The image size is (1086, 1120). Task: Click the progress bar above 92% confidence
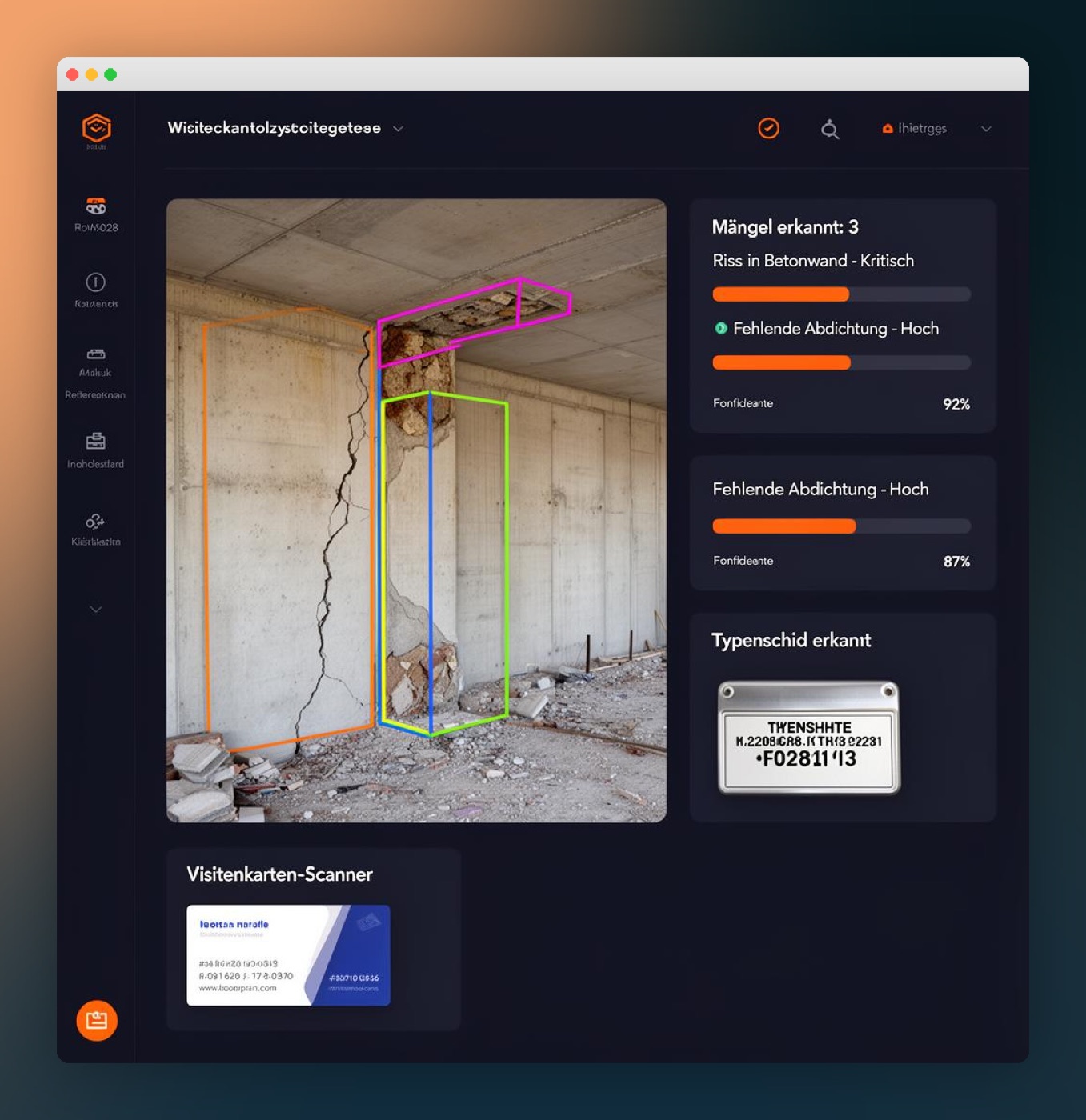[x=841, y=362]
